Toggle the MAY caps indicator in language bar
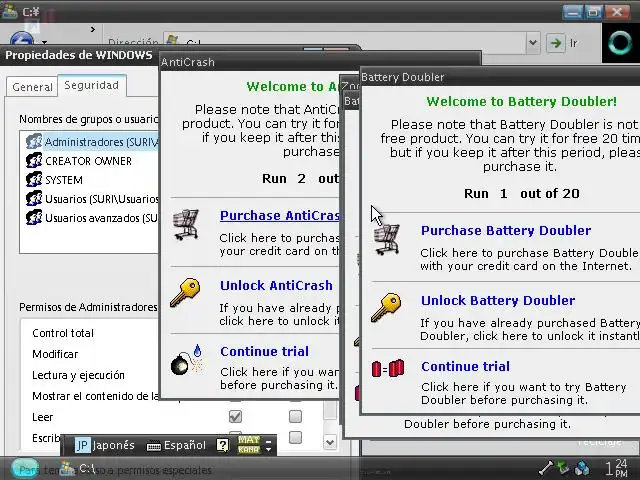 [249, 440]
